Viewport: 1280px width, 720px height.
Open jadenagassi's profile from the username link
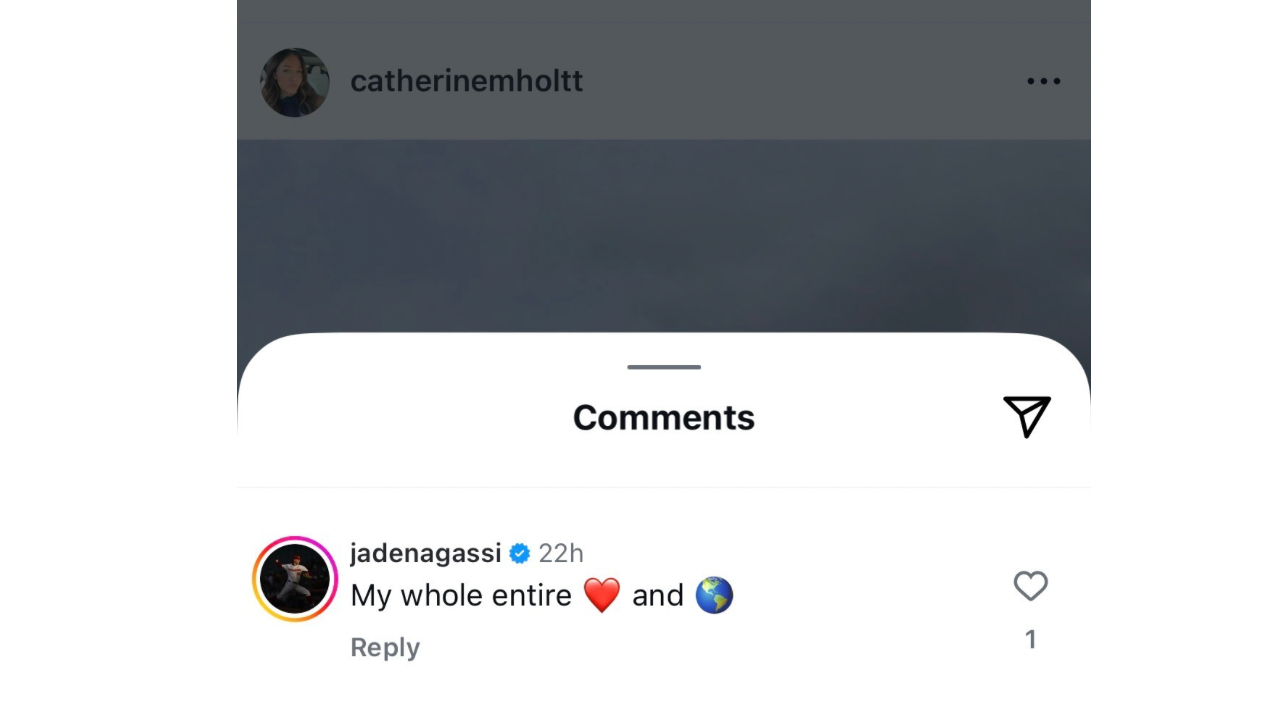tap(424, 552)
